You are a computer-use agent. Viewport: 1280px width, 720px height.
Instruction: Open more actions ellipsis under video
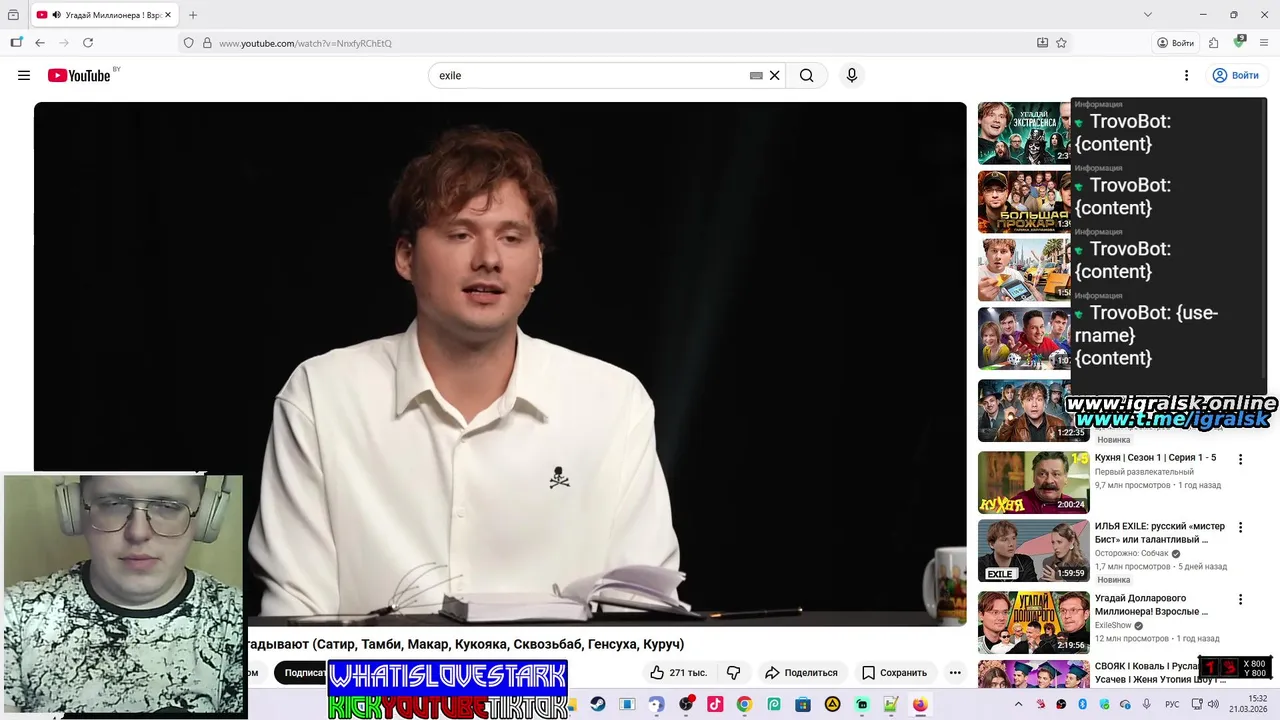[x=955, y=673]
